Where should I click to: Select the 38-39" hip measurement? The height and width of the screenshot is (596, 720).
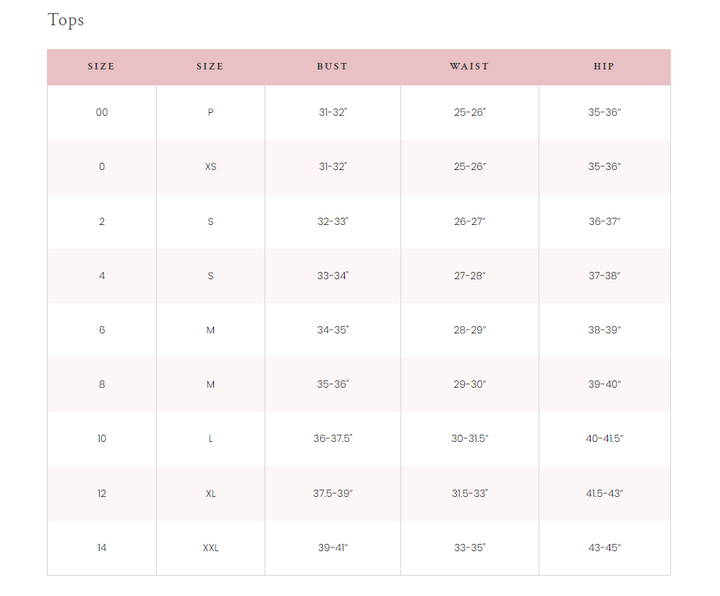pos(604,330)
